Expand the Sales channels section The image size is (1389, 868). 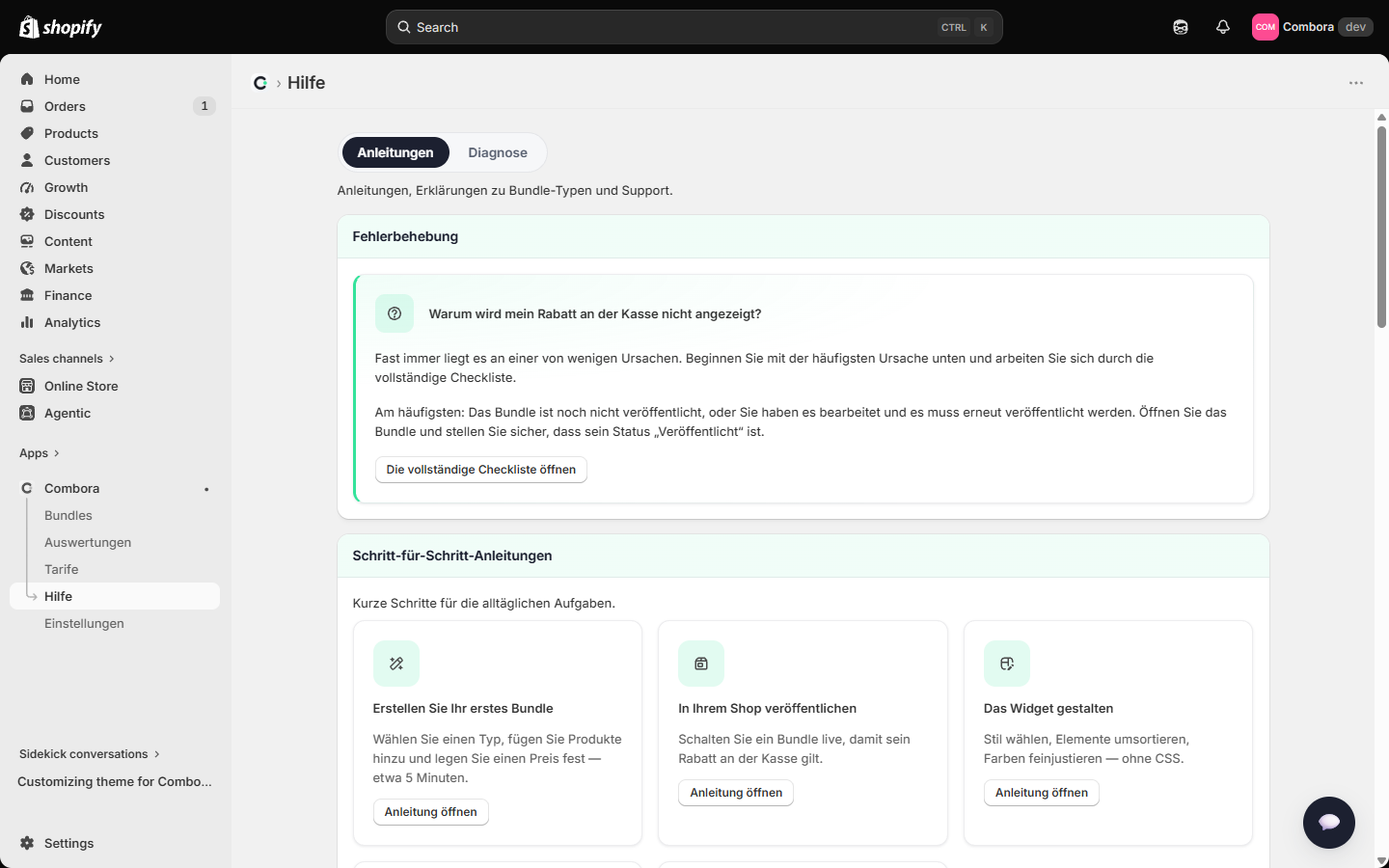67,359
